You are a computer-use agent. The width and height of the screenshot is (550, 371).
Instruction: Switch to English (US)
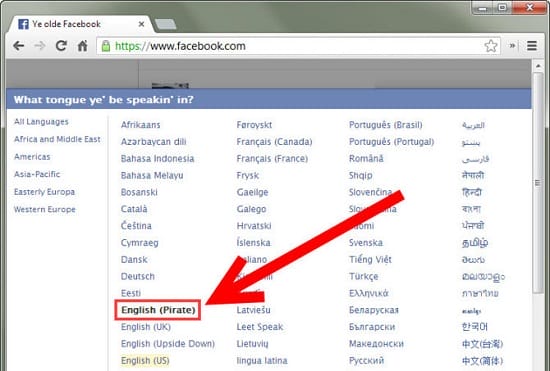145,360
